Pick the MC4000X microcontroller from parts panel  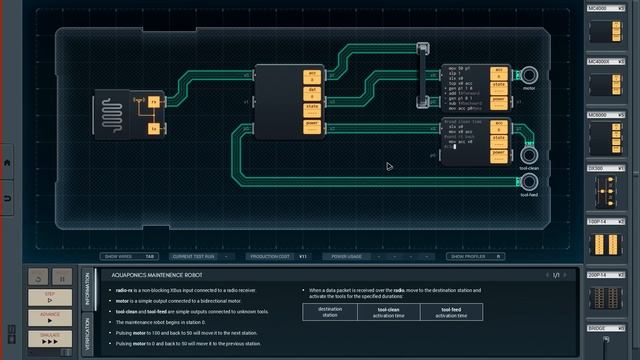click(606, 84)
